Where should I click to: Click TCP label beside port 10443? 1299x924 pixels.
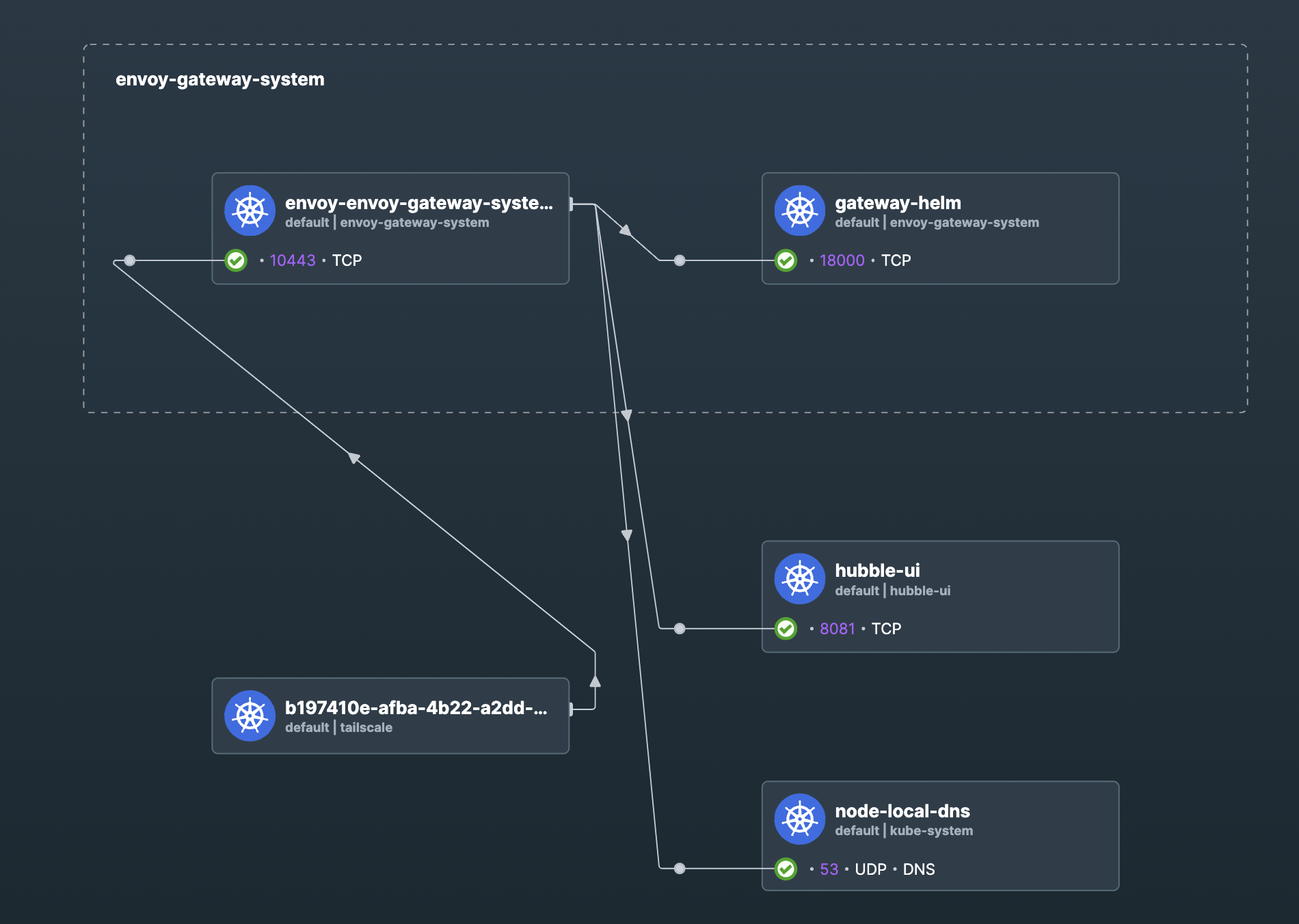[x=347, y=260]
